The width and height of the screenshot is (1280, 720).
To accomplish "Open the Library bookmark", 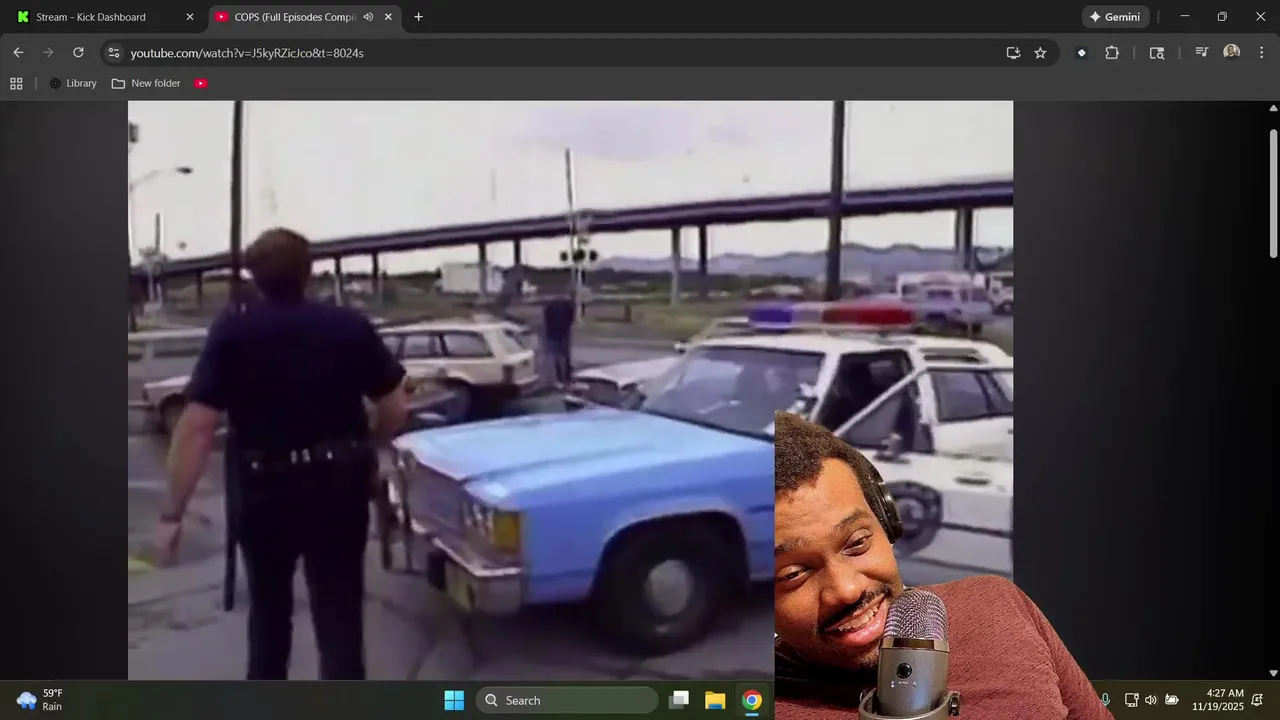I will [x=73, y=84].
